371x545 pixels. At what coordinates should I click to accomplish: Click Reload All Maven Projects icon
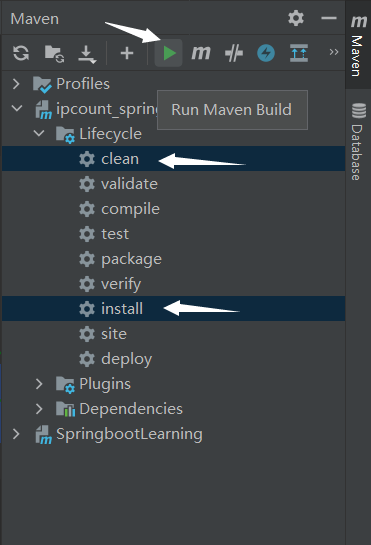click(x=21, y=53)
